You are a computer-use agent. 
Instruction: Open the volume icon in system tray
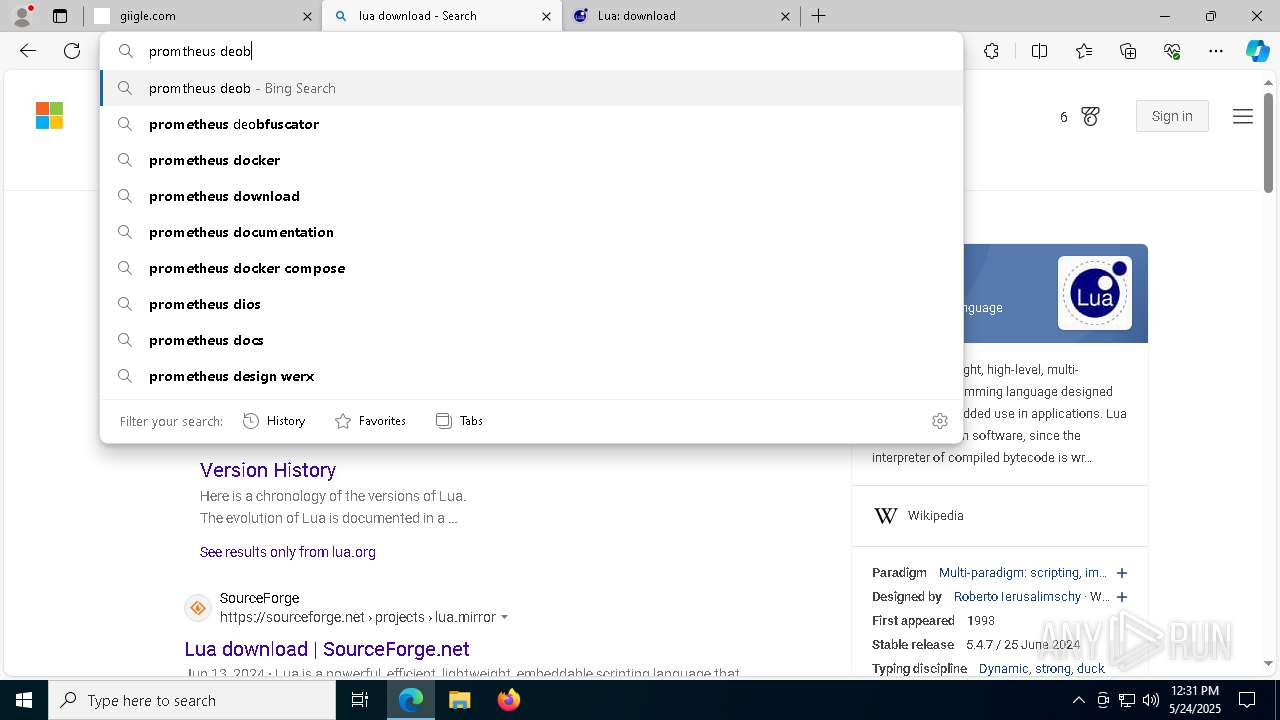1151,700
